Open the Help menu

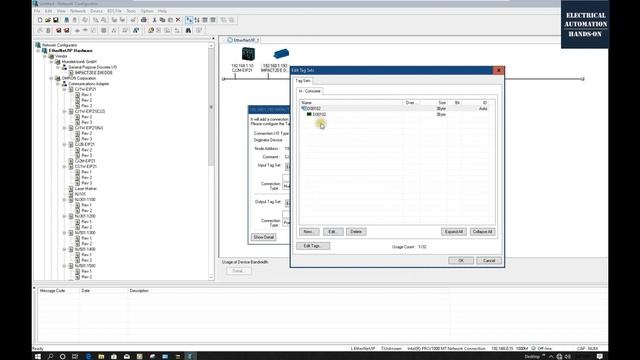(162, 11)
